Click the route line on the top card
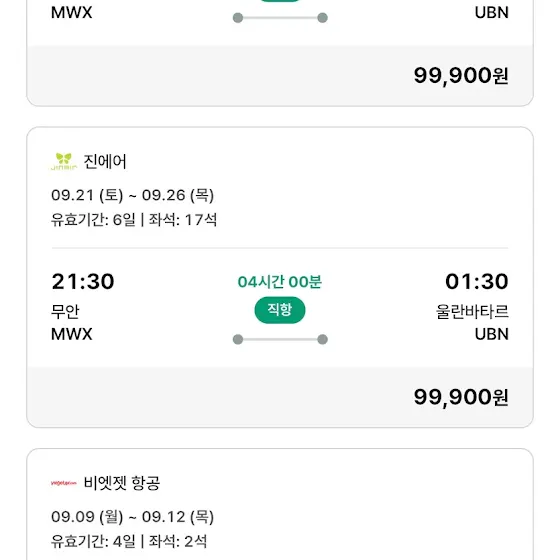This screenshot has width=560, height=560. (x=280, y=18)
